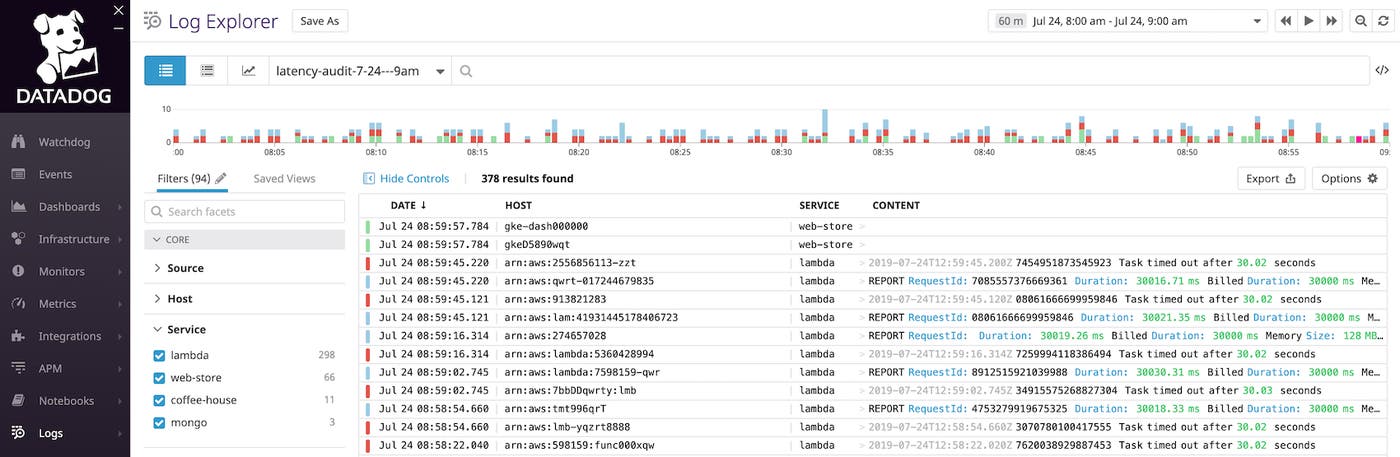
Task: Open log row arn:aws:lmb-yqzrt8888
Action: (x=875, y=427)
